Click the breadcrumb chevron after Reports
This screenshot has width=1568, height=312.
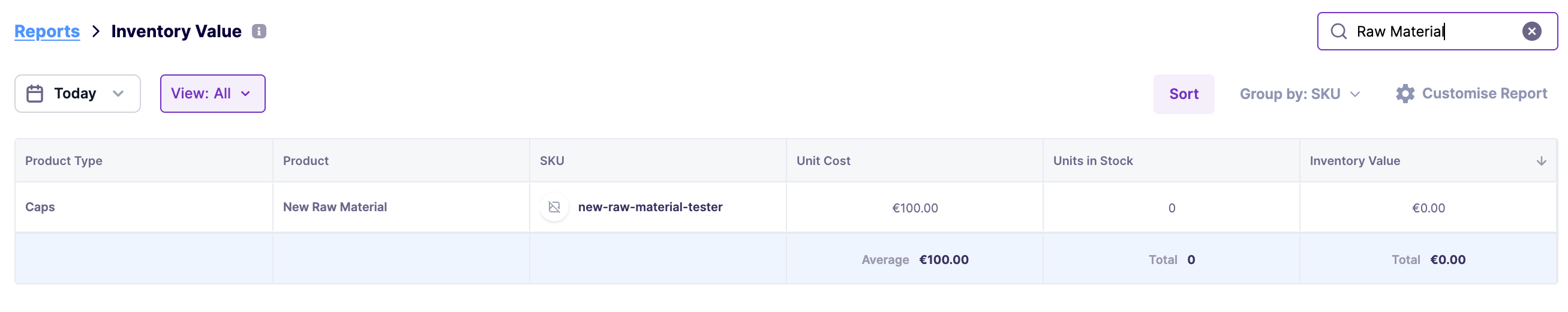point(95,31)
